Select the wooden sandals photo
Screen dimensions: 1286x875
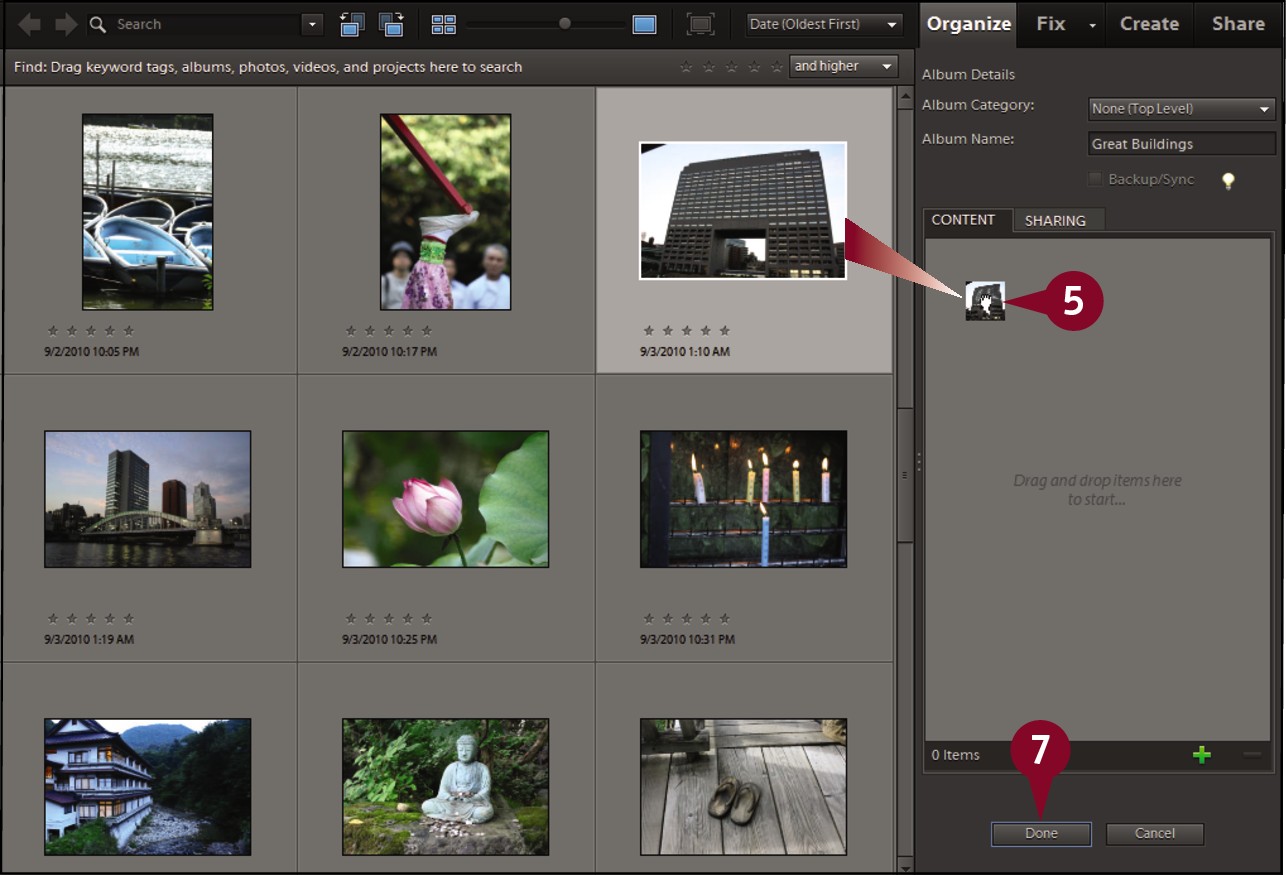(743, 787)
